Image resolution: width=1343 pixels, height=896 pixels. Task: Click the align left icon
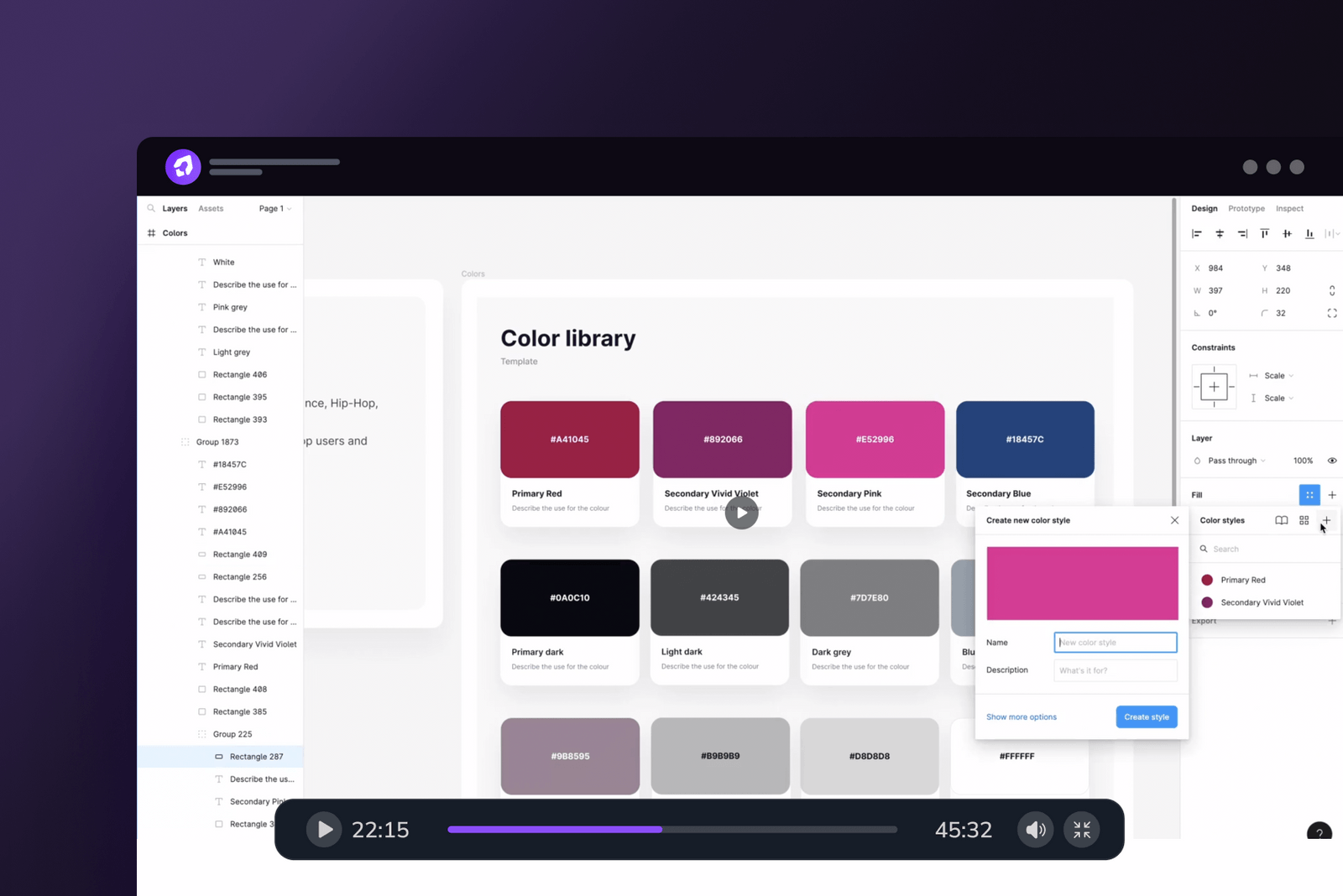[1197, 234]
